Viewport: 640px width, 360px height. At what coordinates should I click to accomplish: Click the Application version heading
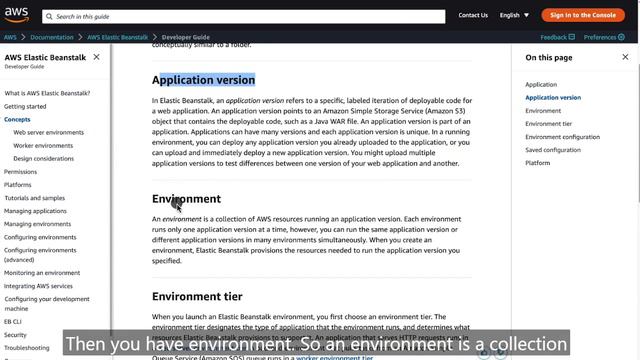pyautogui.click(x=204, y=80)
